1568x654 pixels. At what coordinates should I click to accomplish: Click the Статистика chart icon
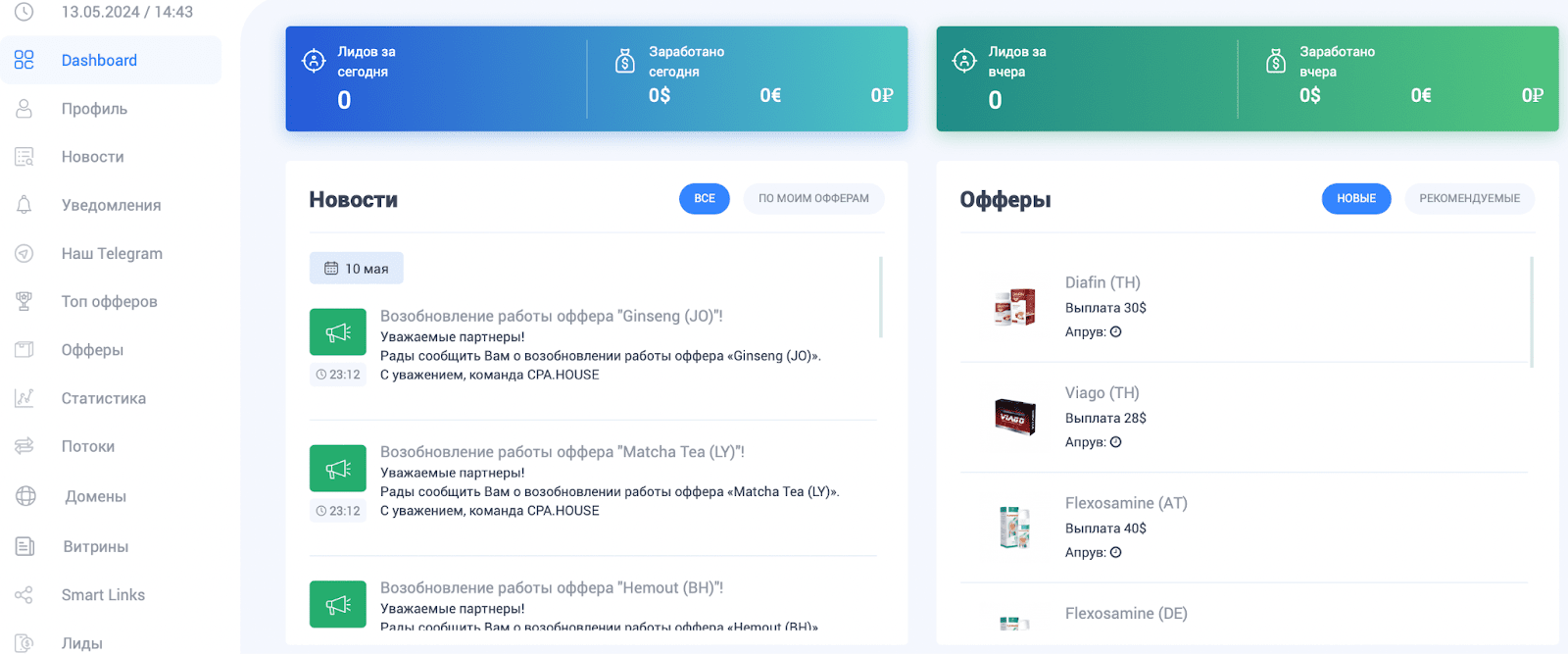click(x=24, y=398)
